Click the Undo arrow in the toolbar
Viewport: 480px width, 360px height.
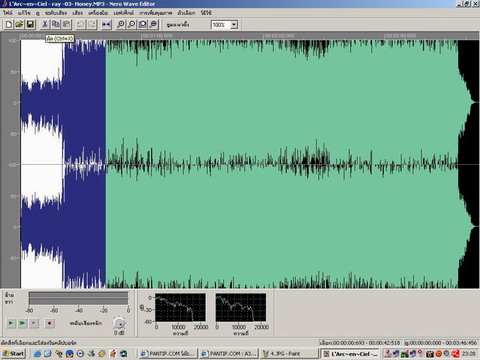coord(81,24)
